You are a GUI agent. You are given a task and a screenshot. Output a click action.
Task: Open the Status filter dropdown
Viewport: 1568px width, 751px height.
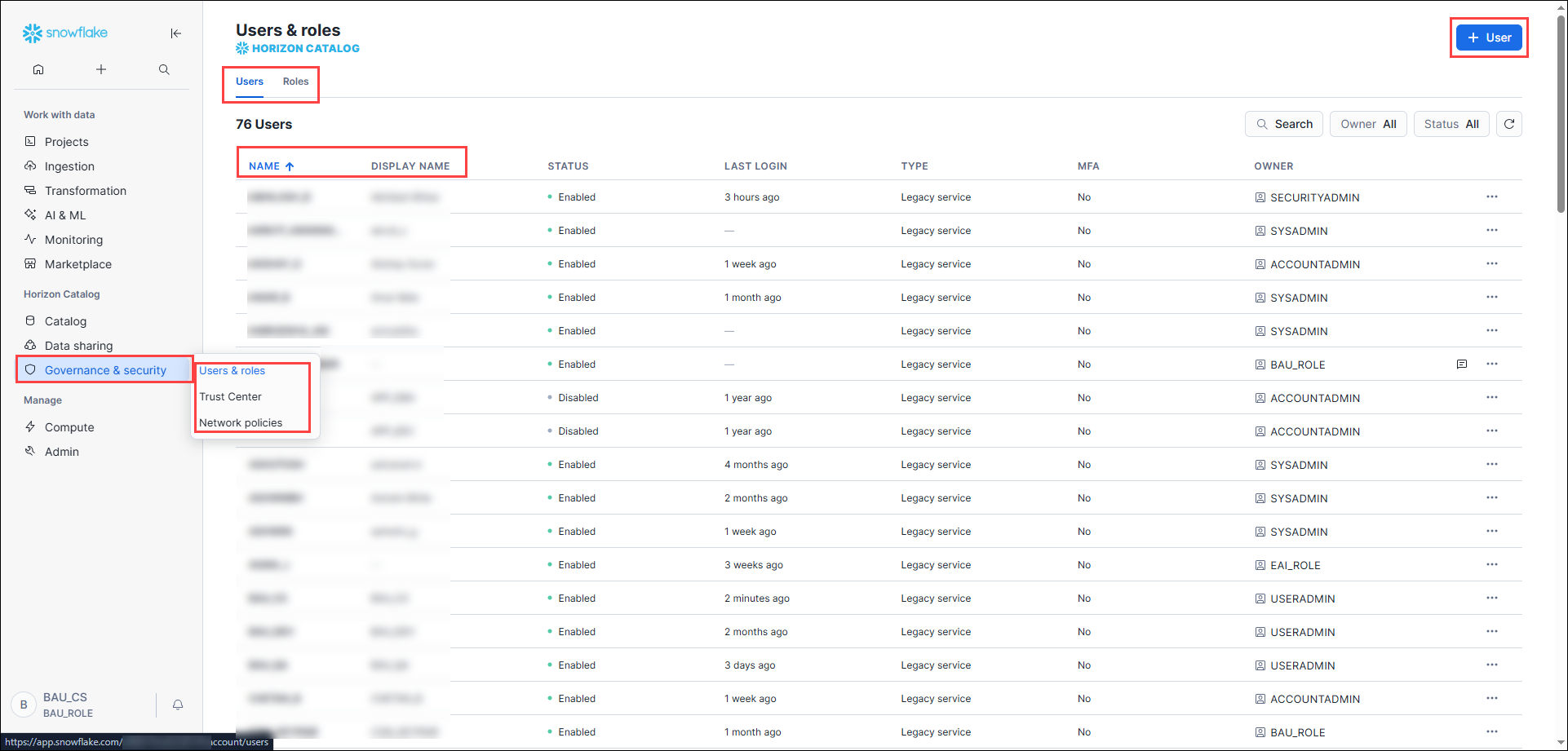tap(1451, 124)
